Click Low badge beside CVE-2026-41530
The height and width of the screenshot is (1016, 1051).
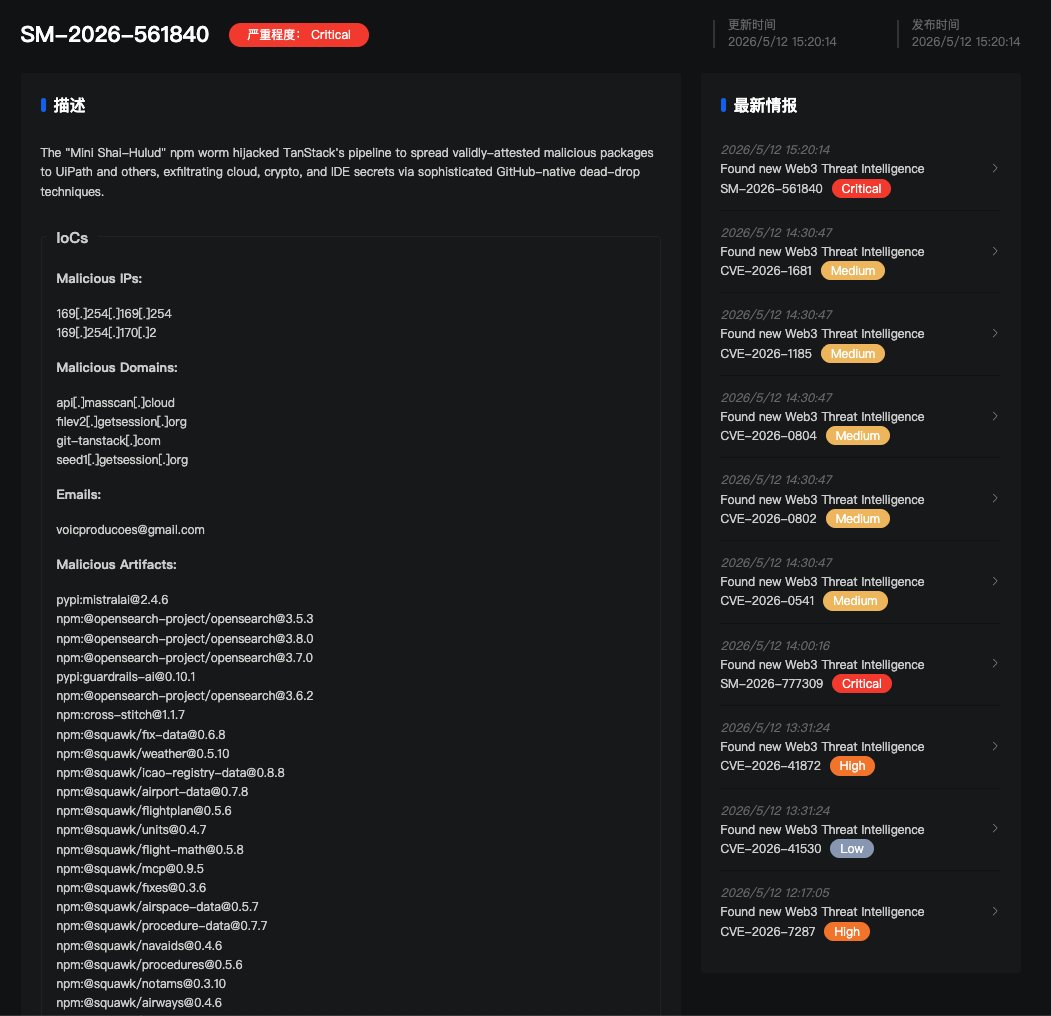pyautogui.click(x=852, y=849)
